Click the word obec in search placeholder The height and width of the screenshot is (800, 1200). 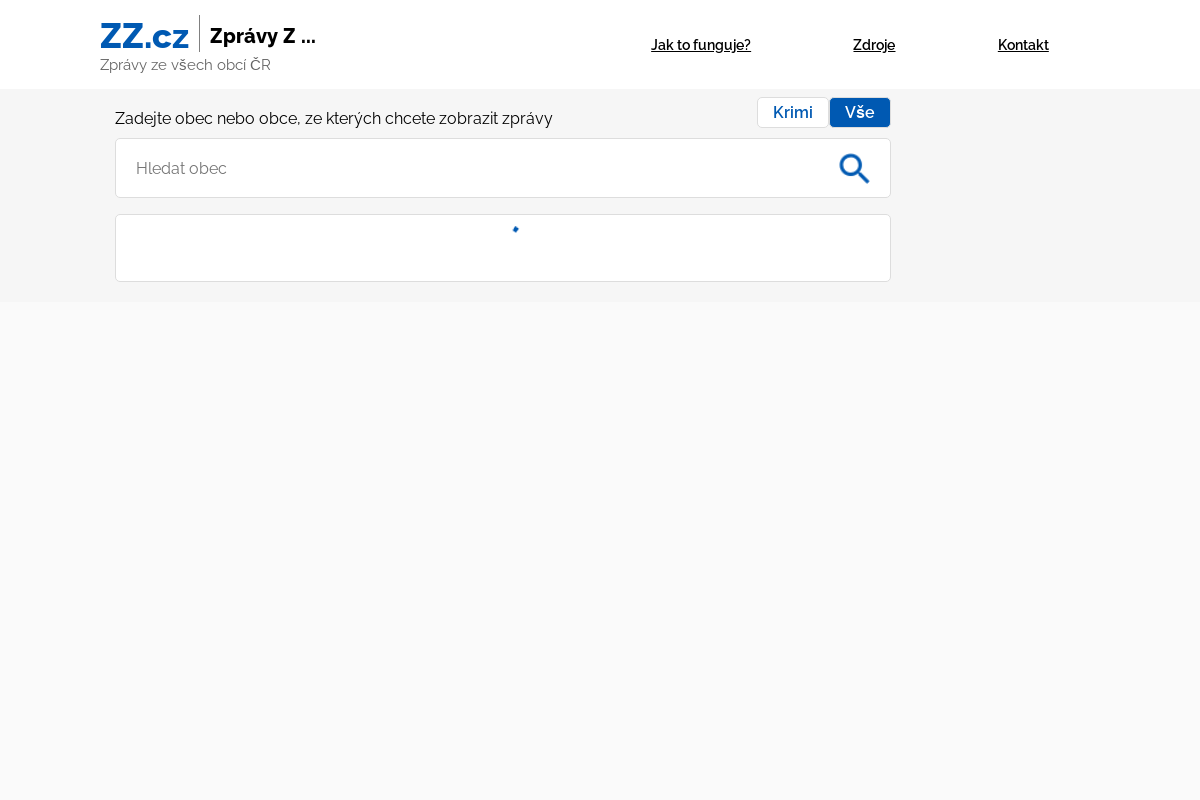tap(209, 169)
